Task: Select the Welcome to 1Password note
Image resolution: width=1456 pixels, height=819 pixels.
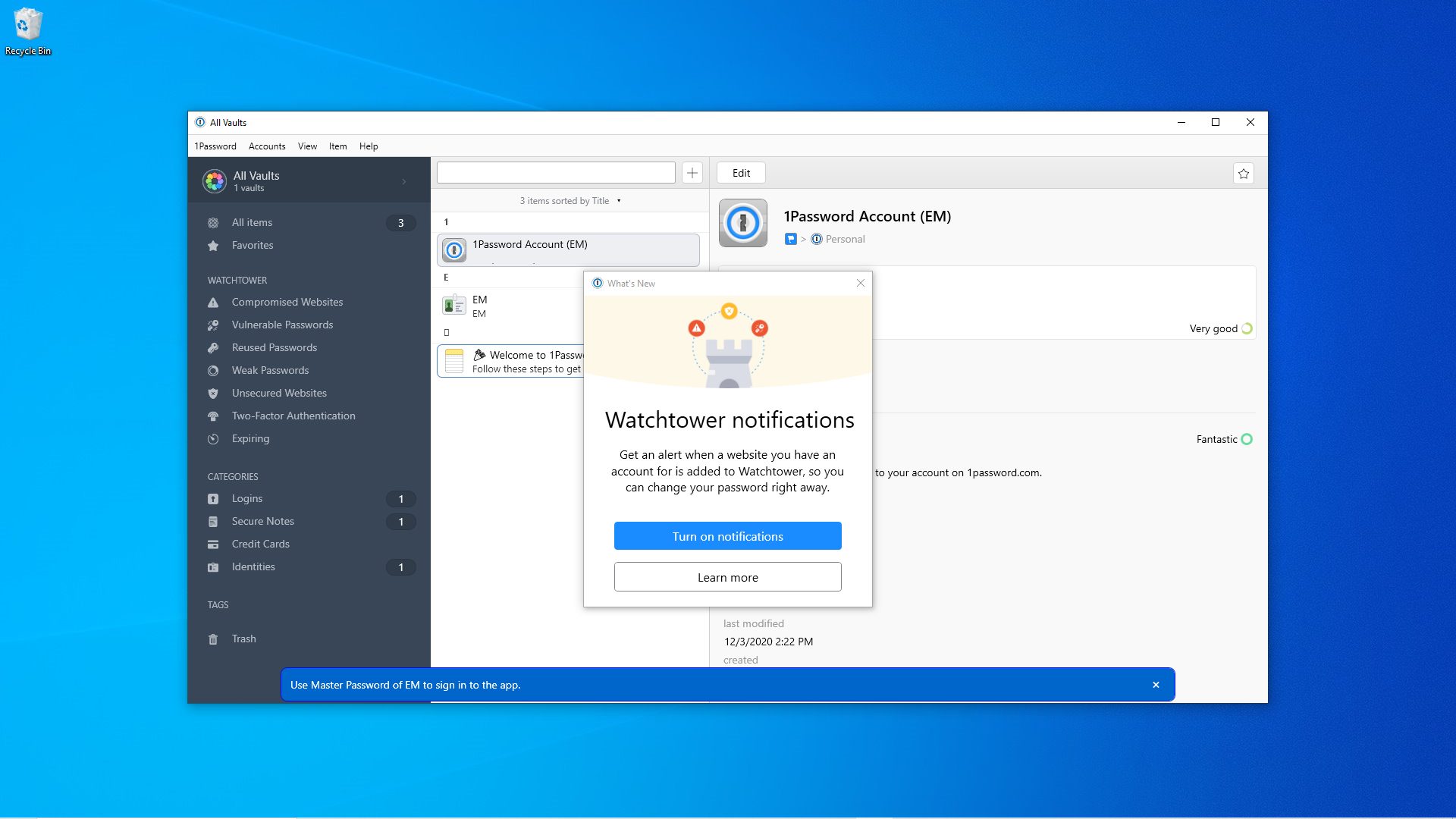Action: click(510, 361)
